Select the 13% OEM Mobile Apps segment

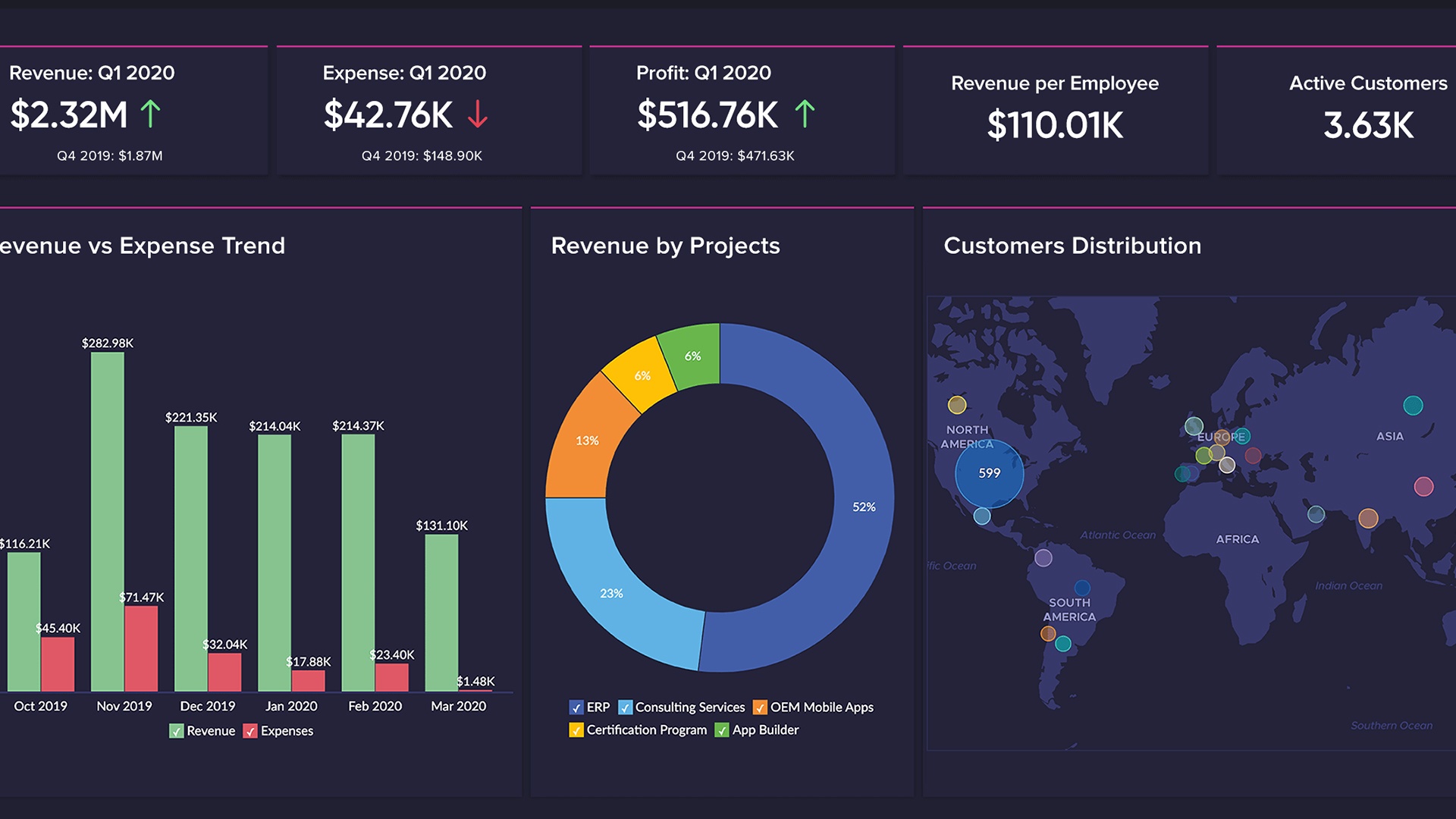[587, 441]
